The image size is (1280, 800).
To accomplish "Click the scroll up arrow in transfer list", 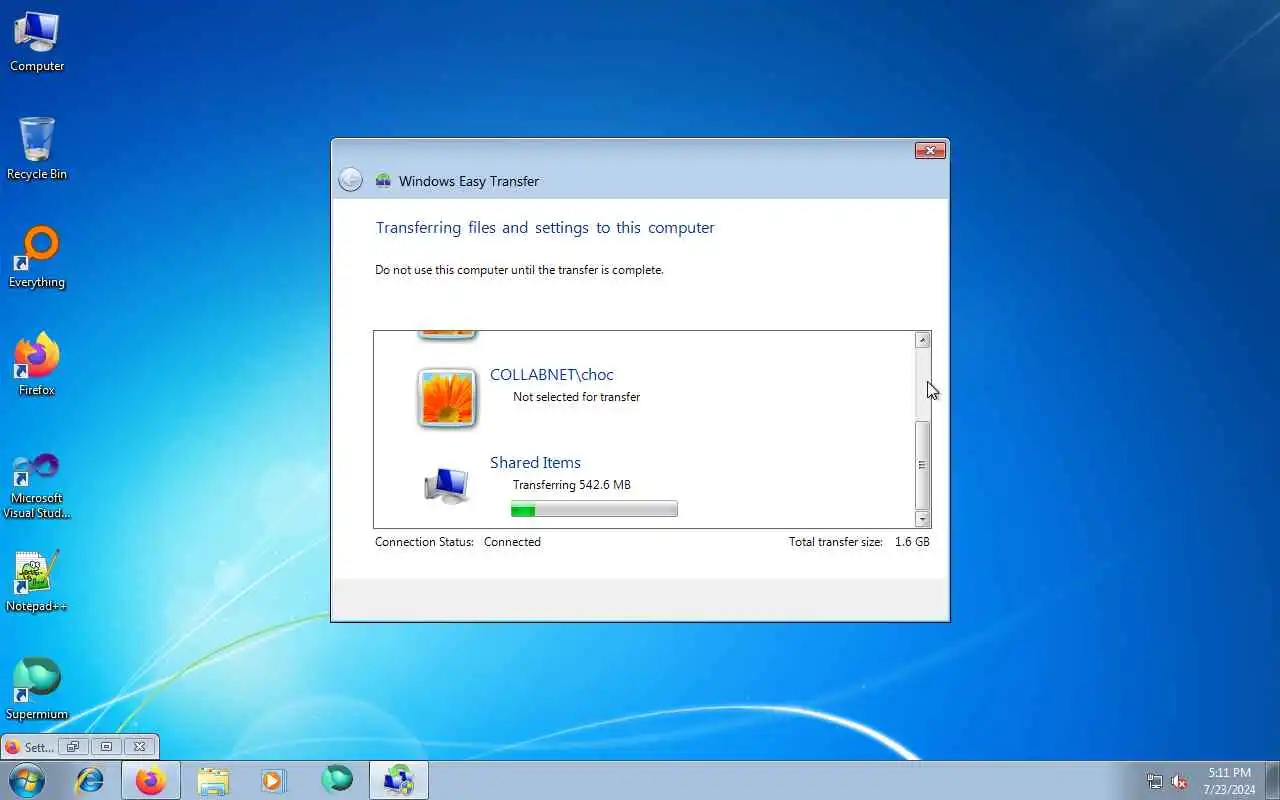I will point(923,340).
